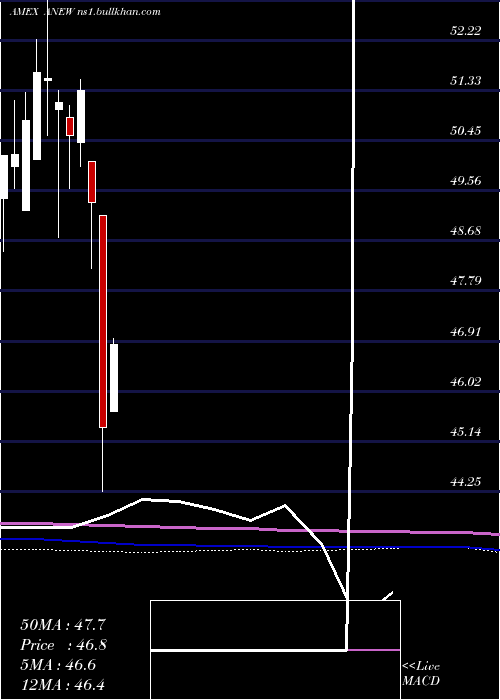
Task: Click the 46.02 price axis label
Action: (x=466, y=381)
